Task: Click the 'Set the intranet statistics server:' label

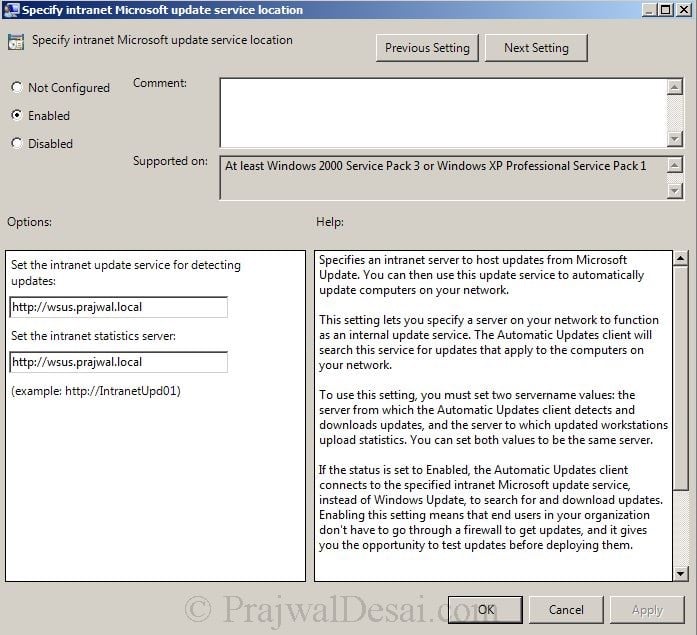Action: pos(93,336)
